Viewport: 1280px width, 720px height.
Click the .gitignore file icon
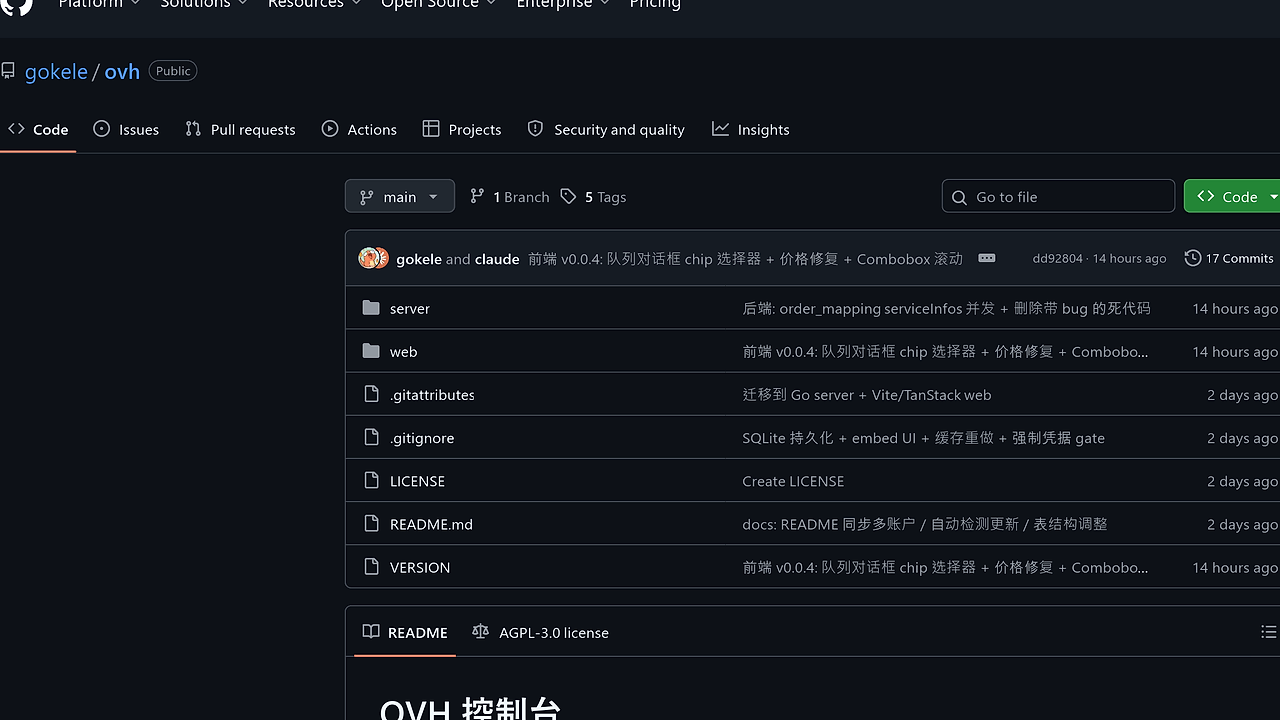pos(371,437)
